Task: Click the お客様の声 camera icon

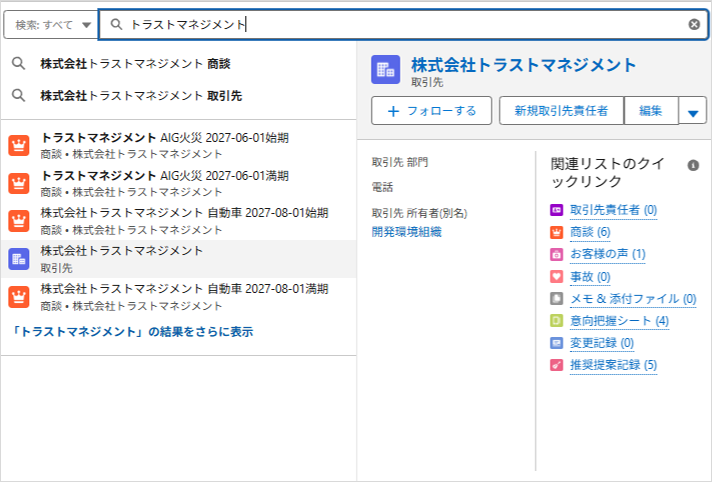Action: click(557, 254)
